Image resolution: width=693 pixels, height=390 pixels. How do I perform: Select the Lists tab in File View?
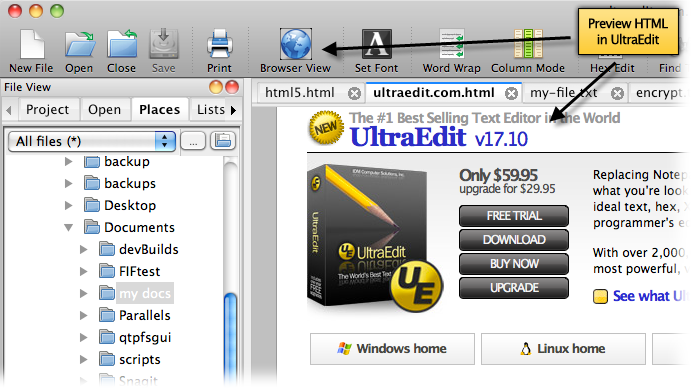click(211, 110)
